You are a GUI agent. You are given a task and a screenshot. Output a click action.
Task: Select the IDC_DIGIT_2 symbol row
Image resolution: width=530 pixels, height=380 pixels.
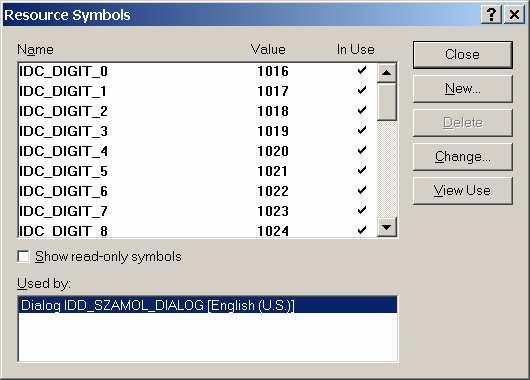(x=197, y=111)
